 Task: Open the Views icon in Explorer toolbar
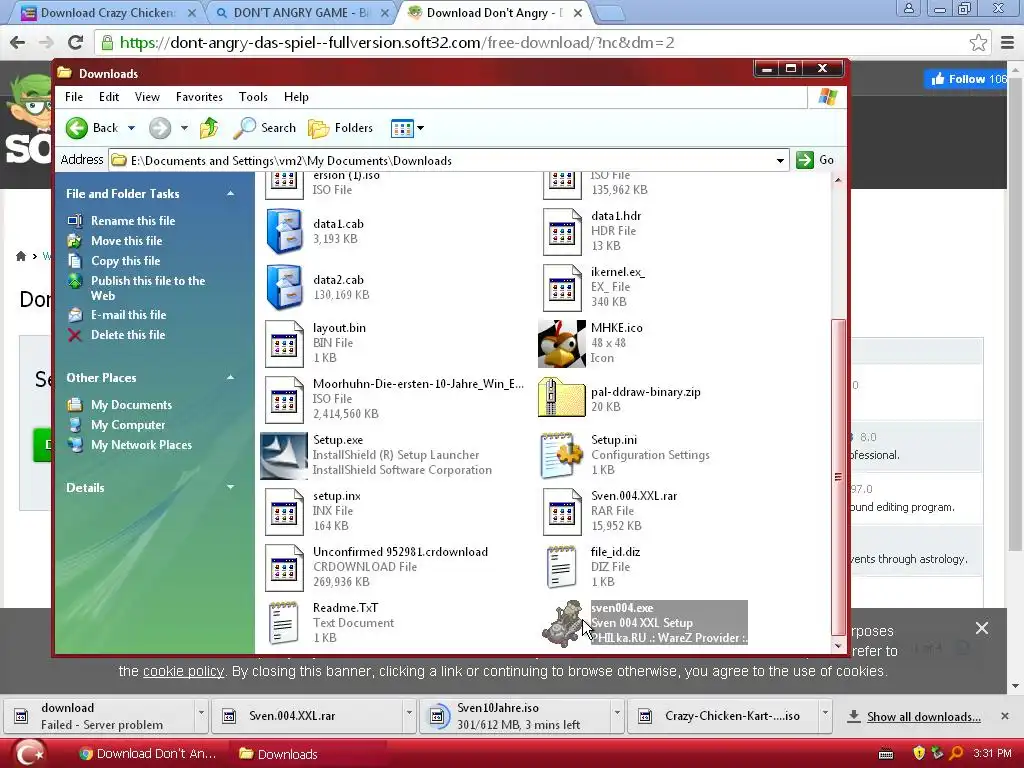[402, 129]
